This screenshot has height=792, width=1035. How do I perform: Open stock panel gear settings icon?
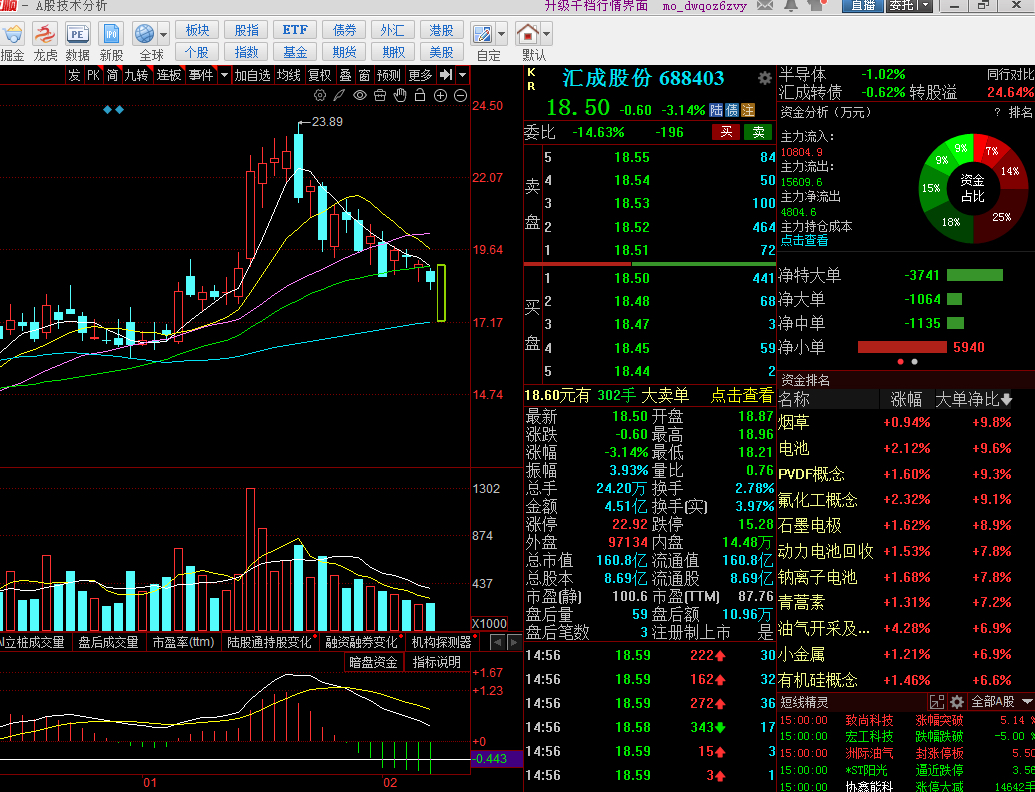coord(764,79)
